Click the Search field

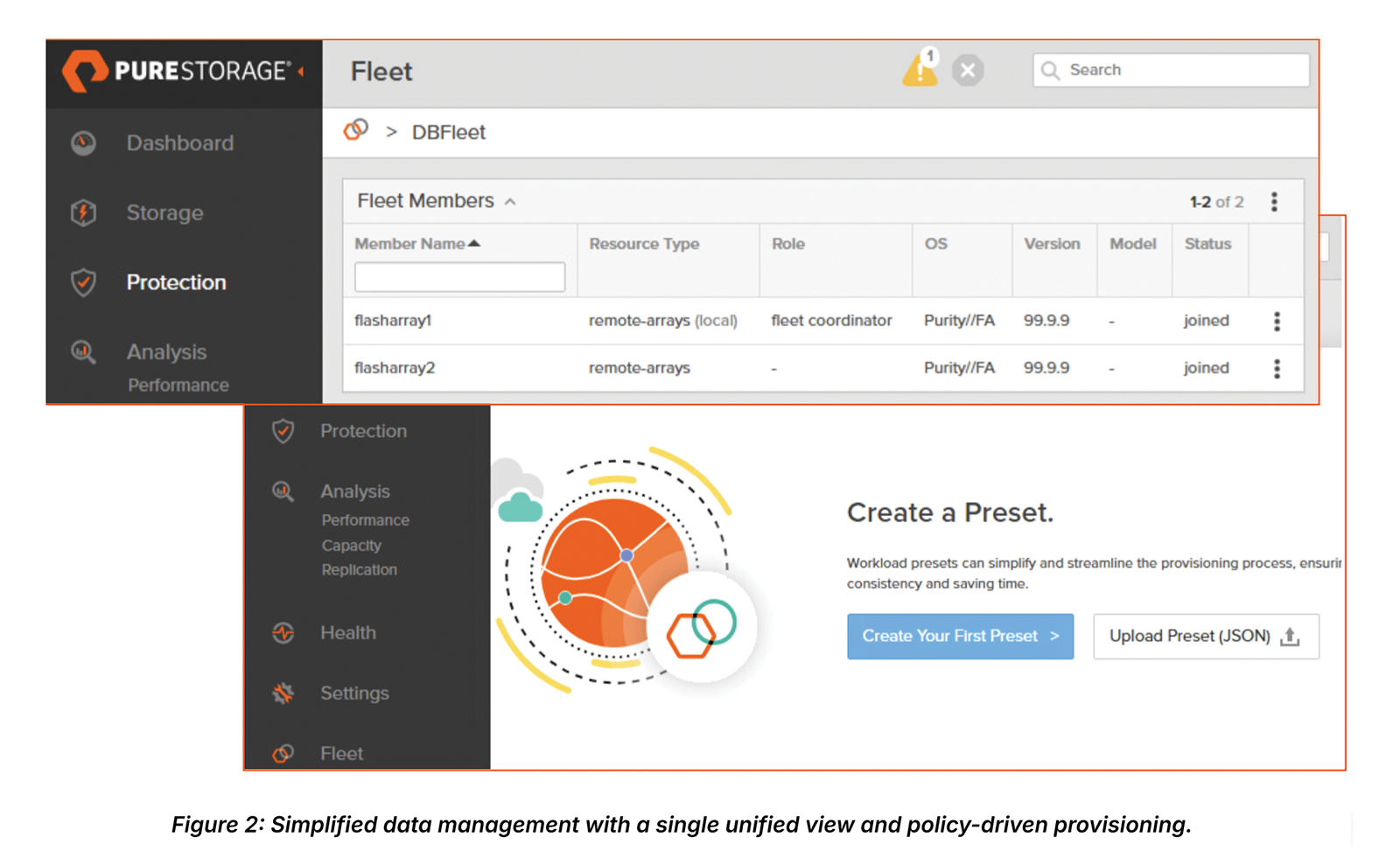coord(1171,70)
